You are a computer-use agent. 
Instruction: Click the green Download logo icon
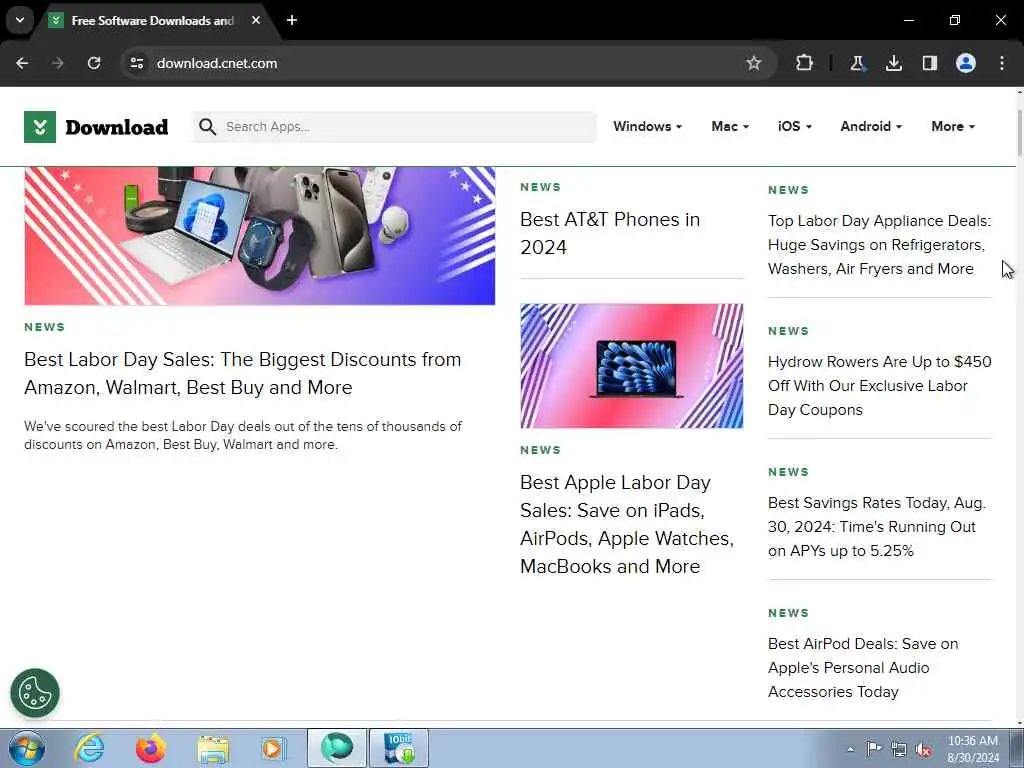point(40,127)
